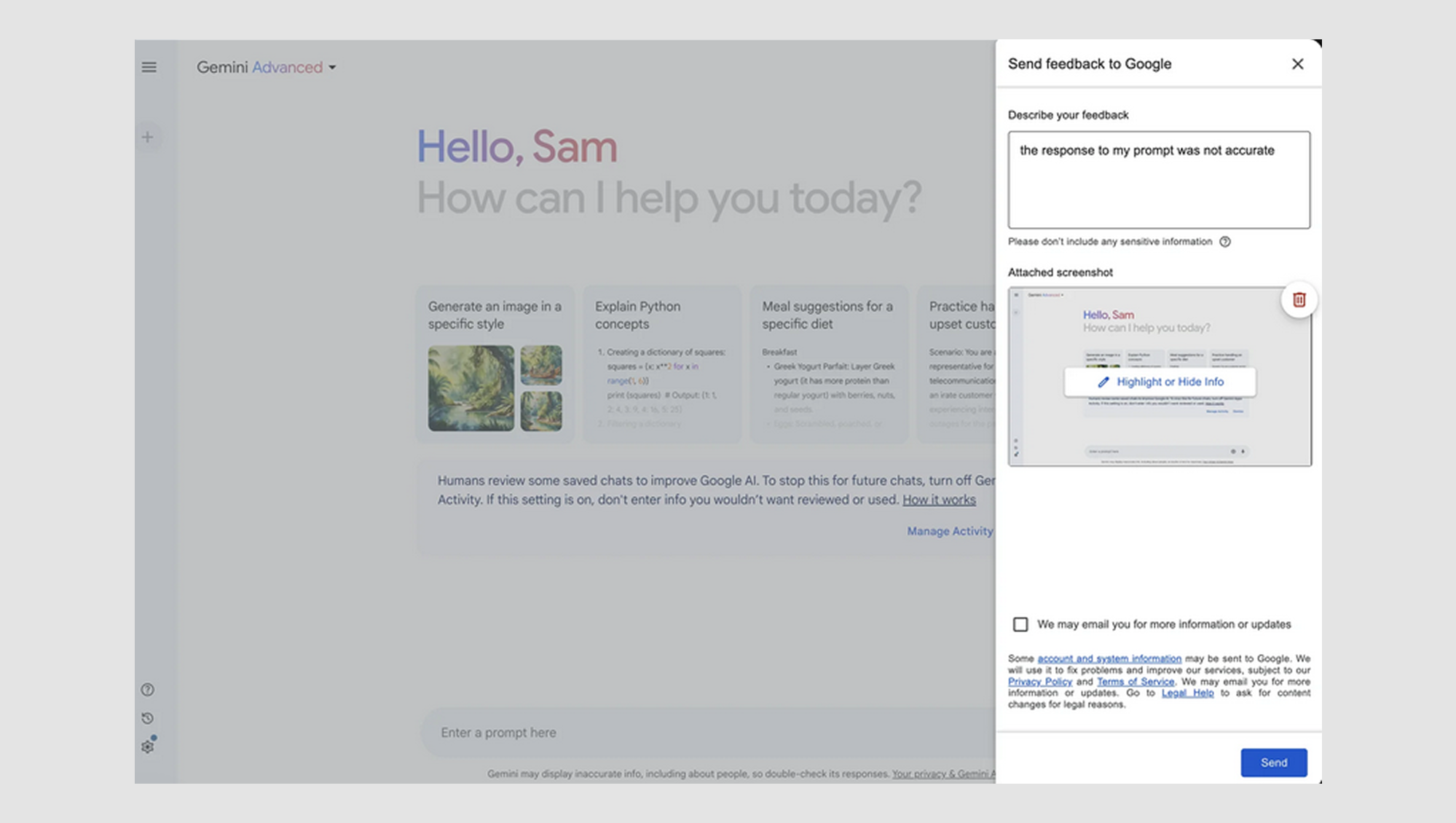Image resolution: width=1456 pixels, height=823 pixels.
Task: Open the Help icon in sidebar
Action: [x=148, y=690]
